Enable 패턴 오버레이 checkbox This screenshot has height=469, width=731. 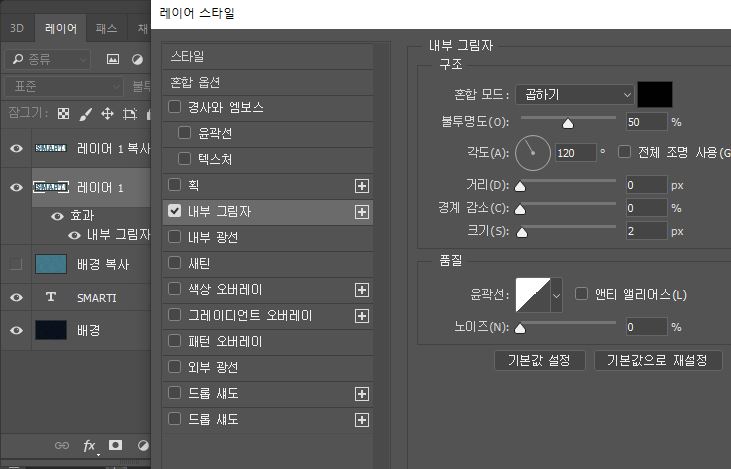(174, 341)
